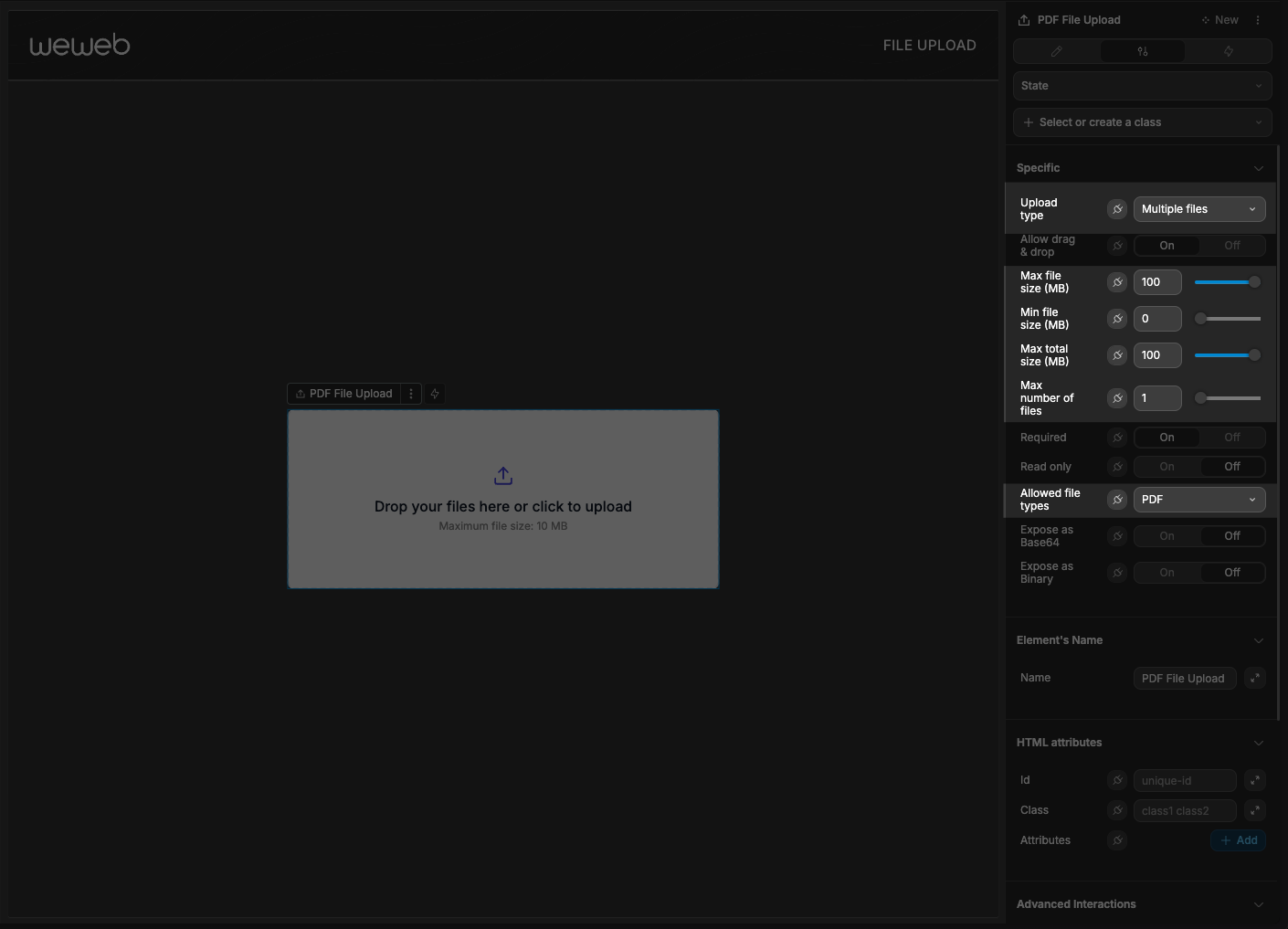The width and height of the screenshot is (1288, 929).
Task: Click the bind icon for Allowed file types
Action: click(x=1117, y=500)
